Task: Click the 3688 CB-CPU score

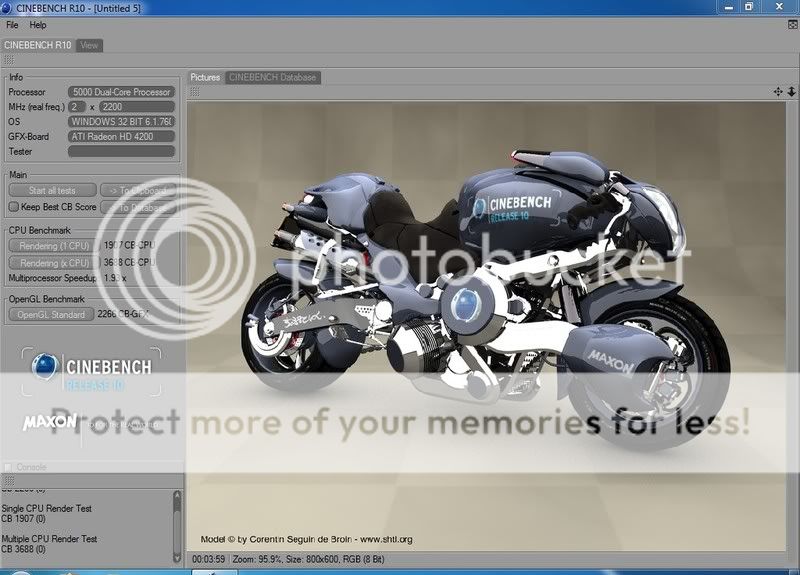Action: point(129,262)
